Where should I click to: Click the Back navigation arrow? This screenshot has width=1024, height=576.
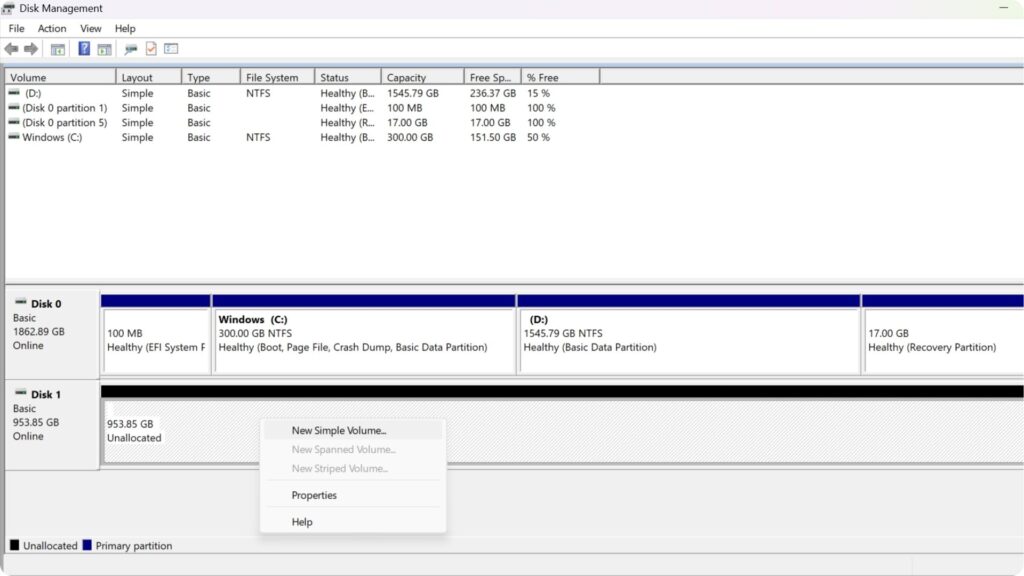click(12, 49)
